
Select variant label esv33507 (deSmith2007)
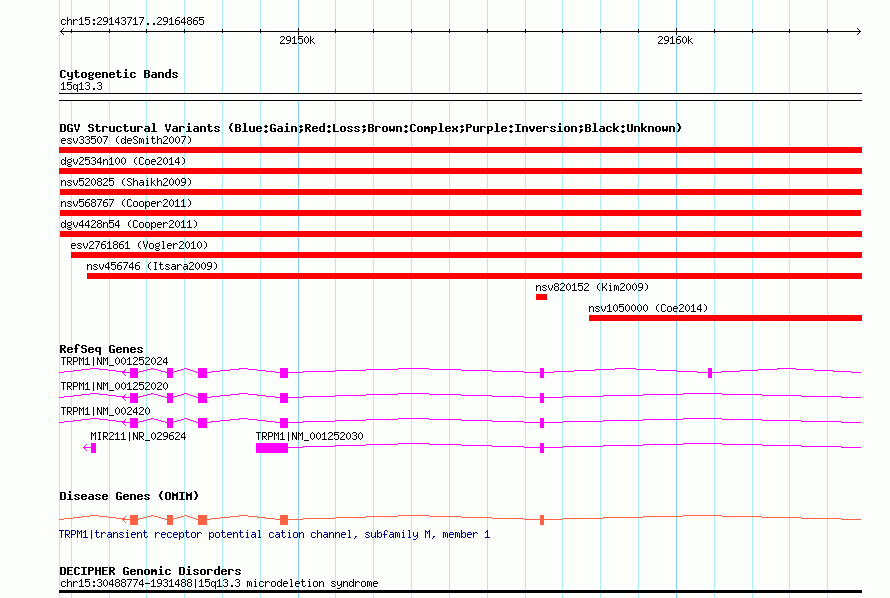point(126,140)
